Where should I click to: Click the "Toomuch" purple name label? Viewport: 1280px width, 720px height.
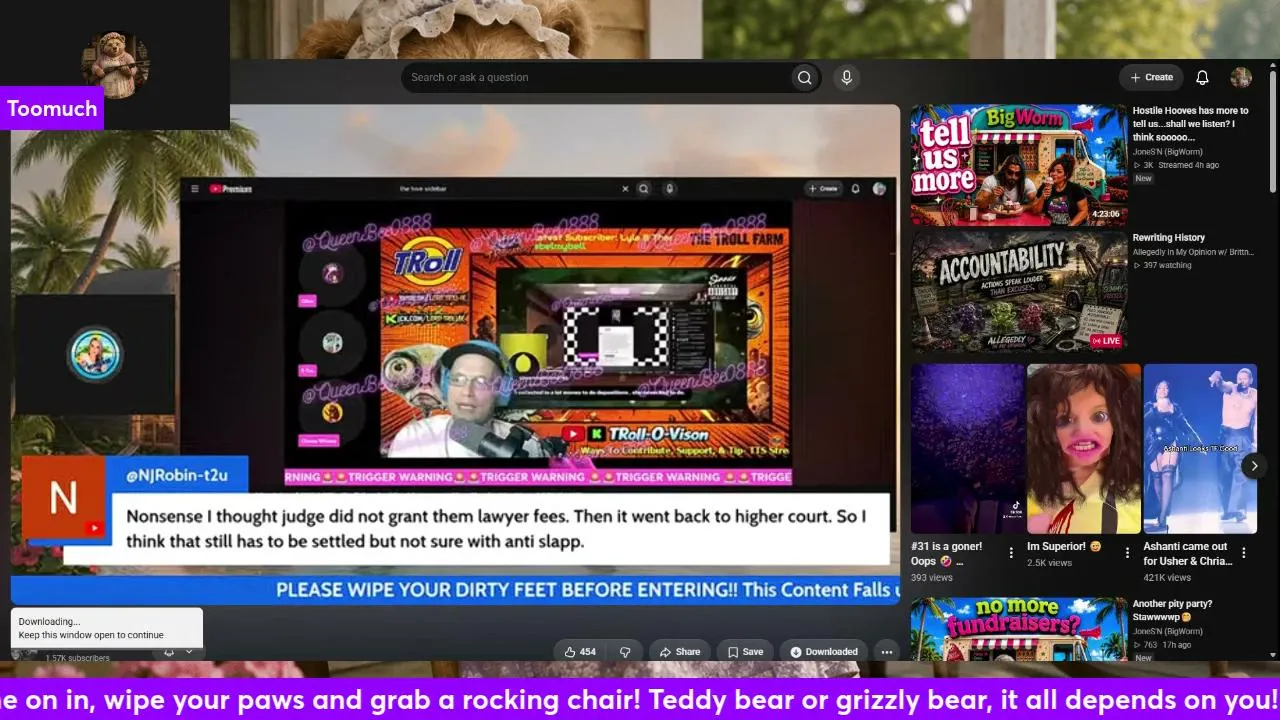(52, 108)
